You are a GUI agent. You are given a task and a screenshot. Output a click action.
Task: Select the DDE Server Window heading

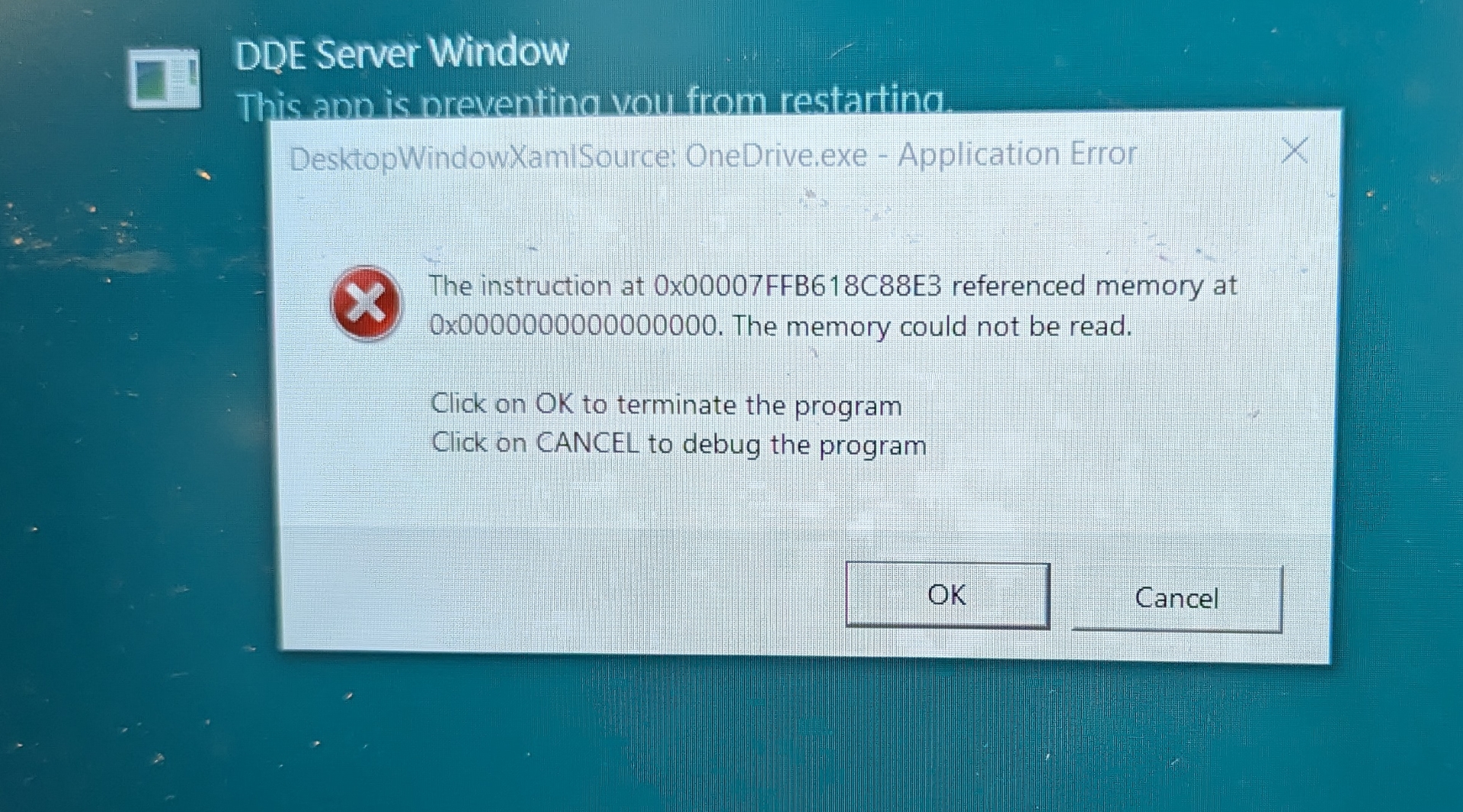click(x=402, y=54)
